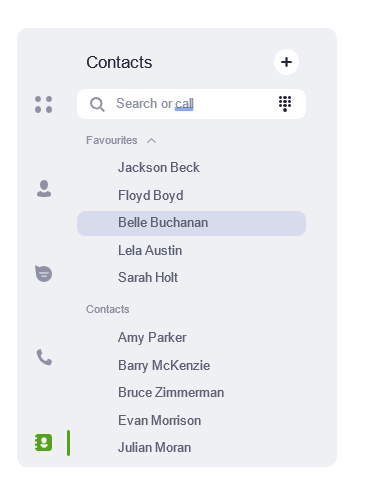Select Sarah Holt contact
Image resolution: width=365 pixels, height=497 pixels.
tap(148, 277)
